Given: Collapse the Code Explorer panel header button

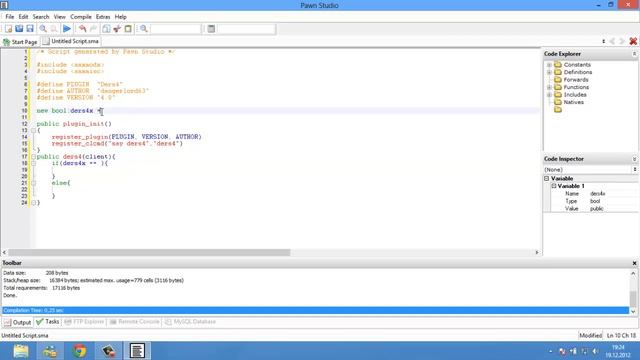Looking at the screenshot, I should pyautogui.click(x=634, y=54).
